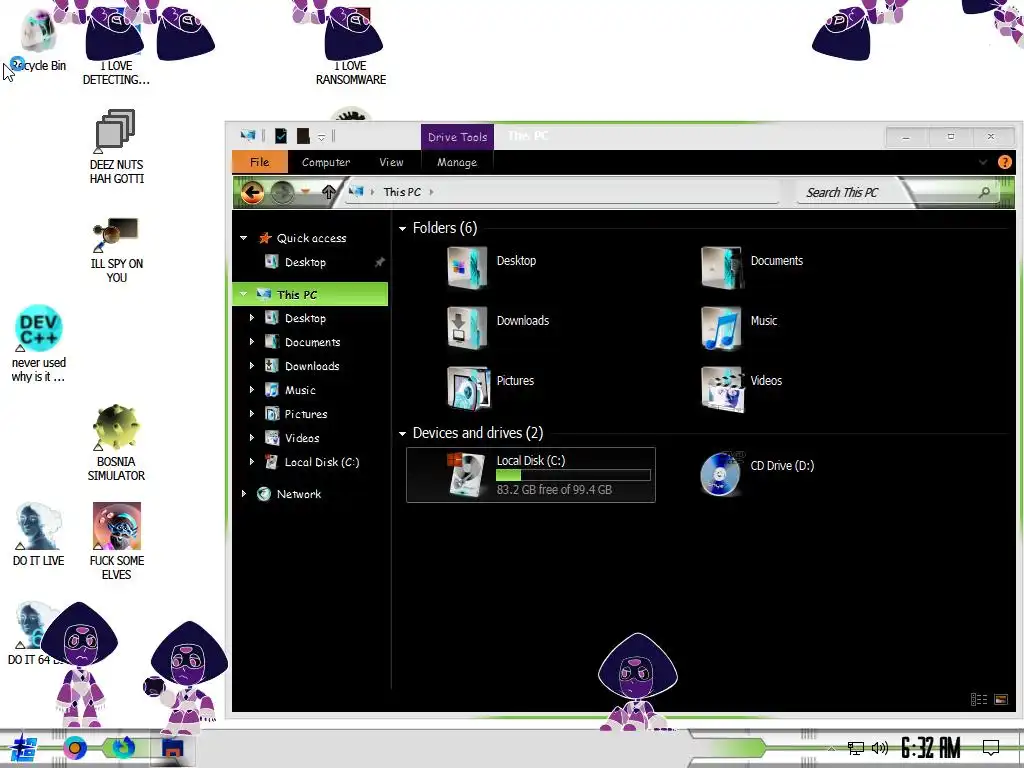
Task: Select the Videos folder icon in content area
Action: click(722, 388)
